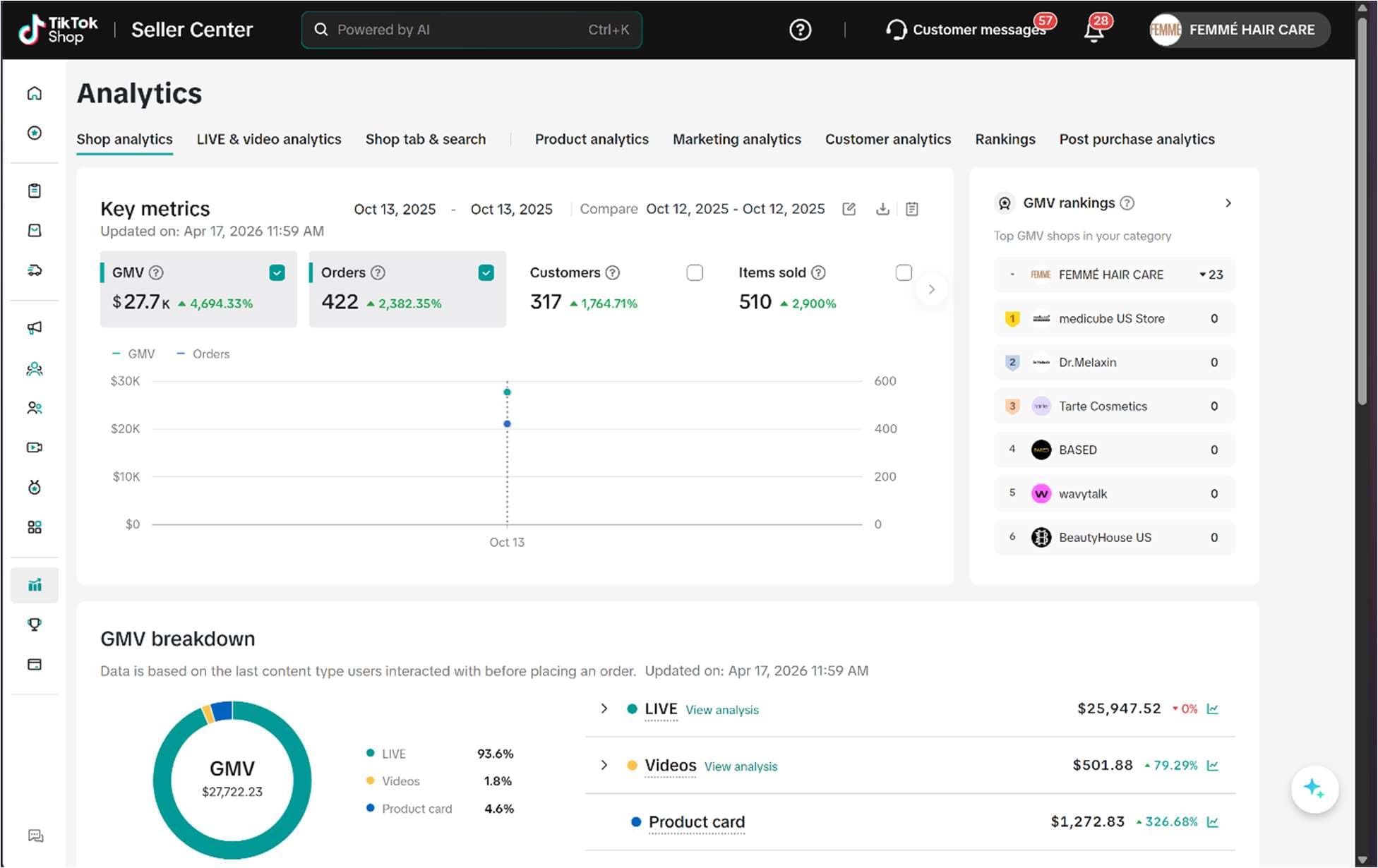Switch to Rankings tab
This screenshot has width=1378, height=868.
point(1005,140)
